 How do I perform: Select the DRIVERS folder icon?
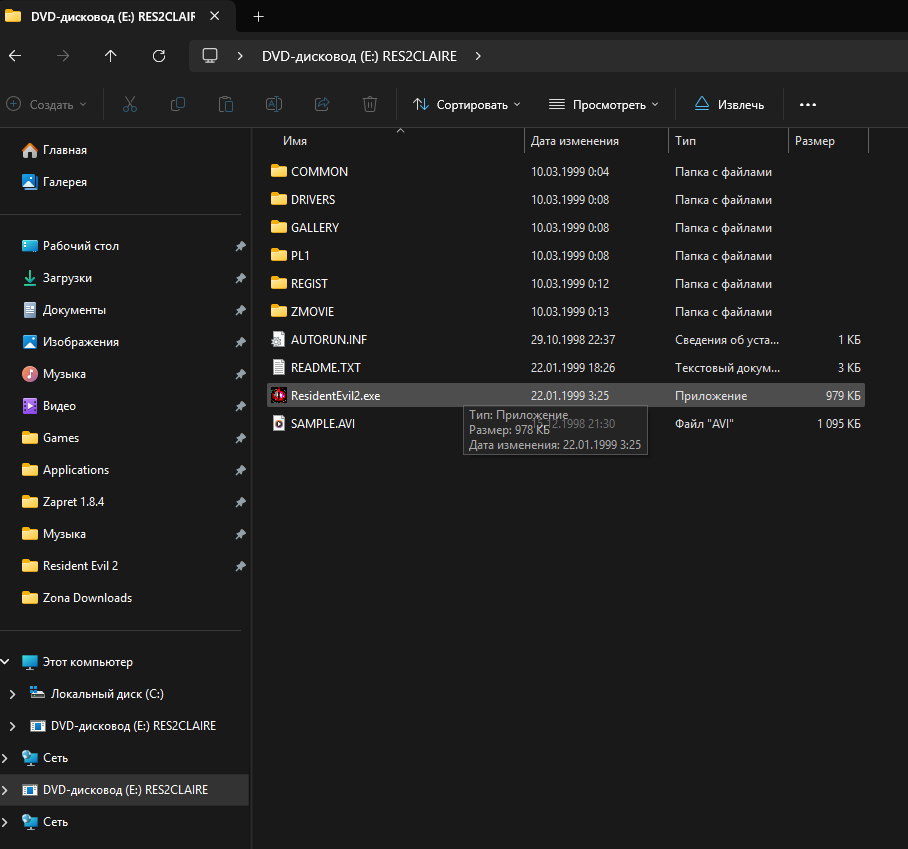tap(279, 199)
